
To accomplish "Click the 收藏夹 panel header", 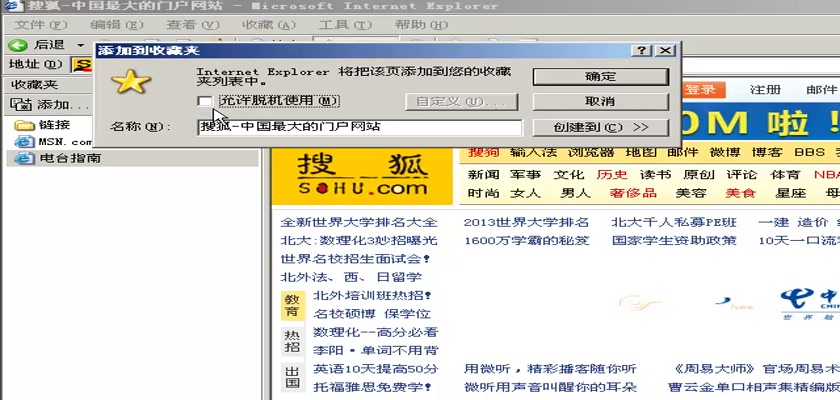I will 35,85.
